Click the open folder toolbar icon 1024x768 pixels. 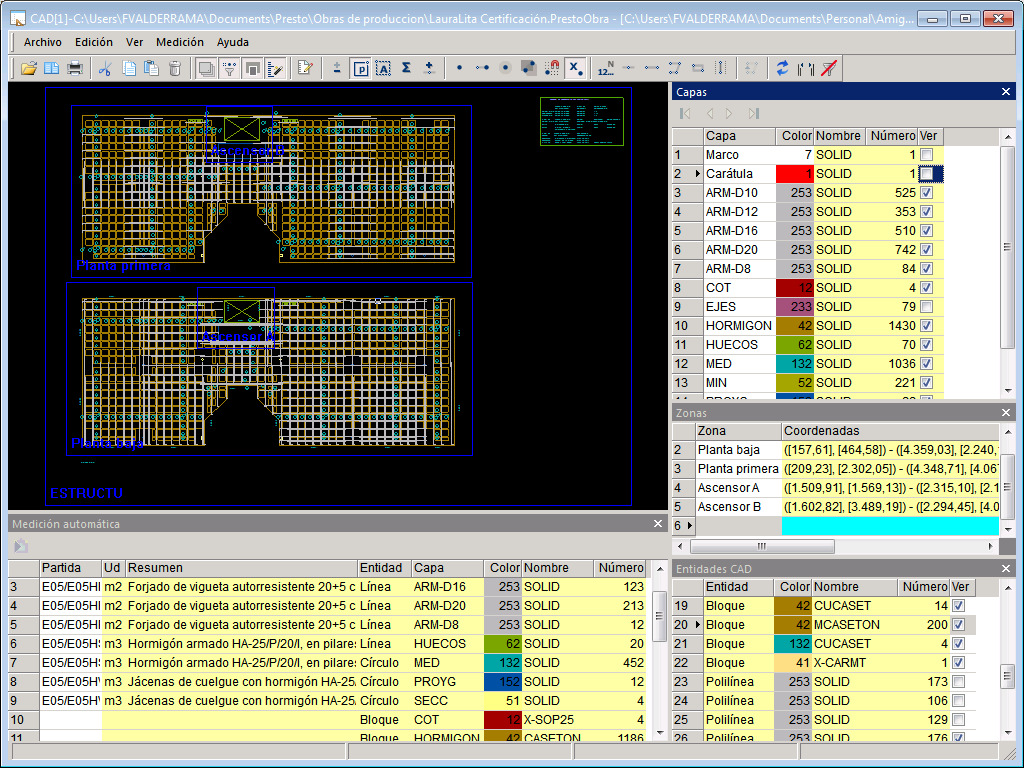29,68
